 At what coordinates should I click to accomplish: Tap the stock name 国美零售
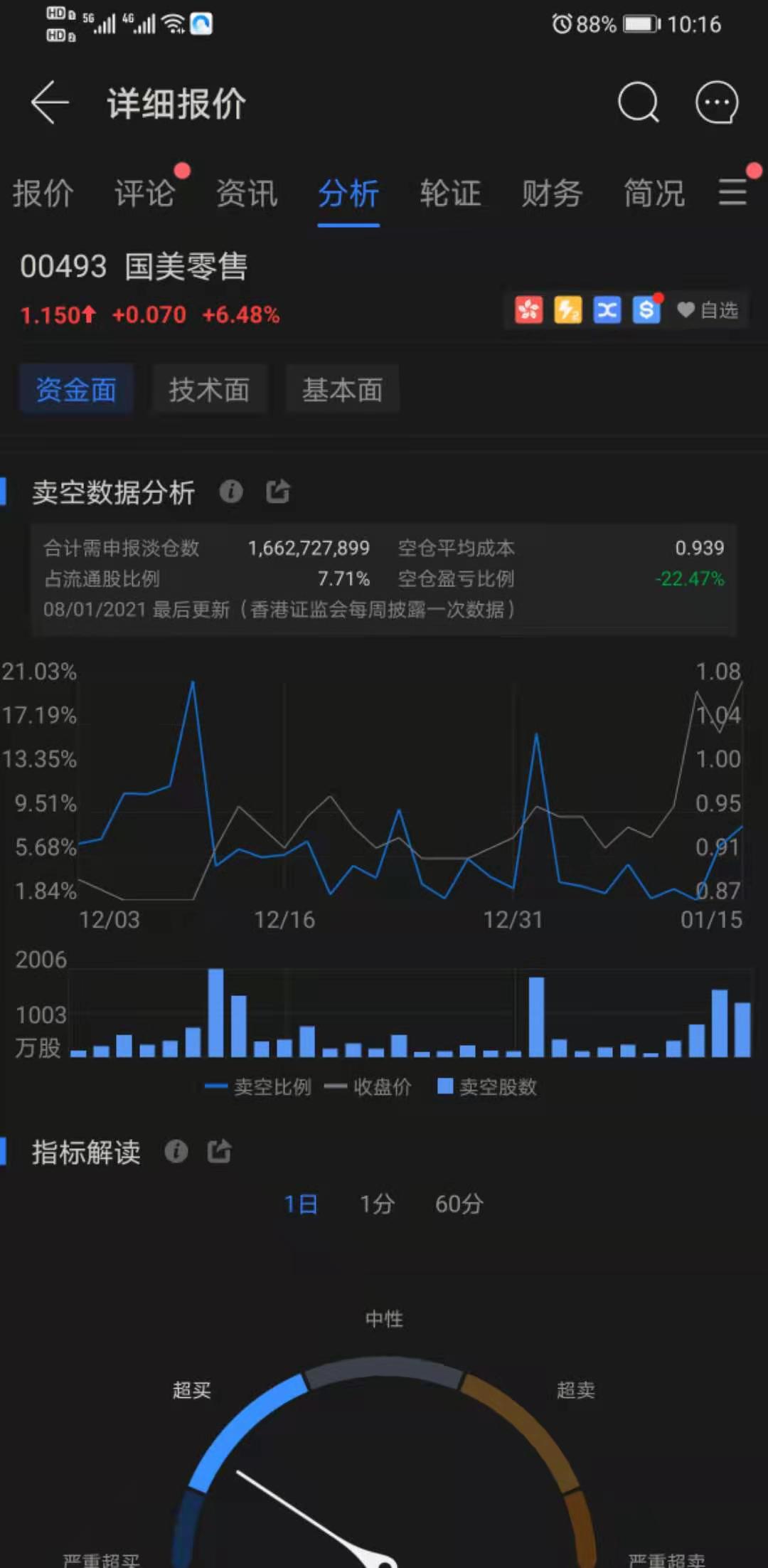tap(186, 267)
